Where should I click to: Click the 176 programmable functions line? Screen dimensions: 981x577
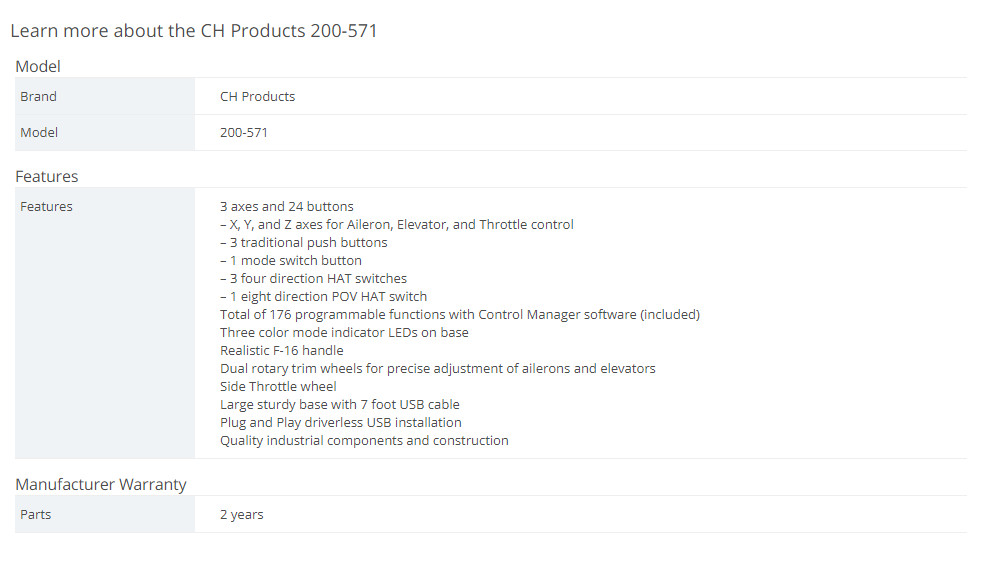click(x=460, y=315)
